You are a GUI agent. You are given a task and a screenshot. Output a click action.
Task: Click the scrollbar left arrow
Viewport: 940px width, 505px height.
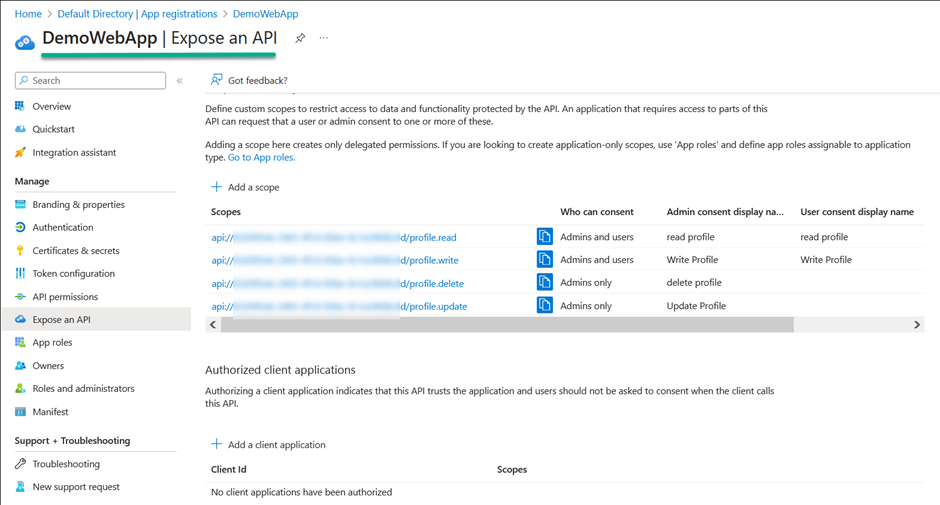pos(213,324)
